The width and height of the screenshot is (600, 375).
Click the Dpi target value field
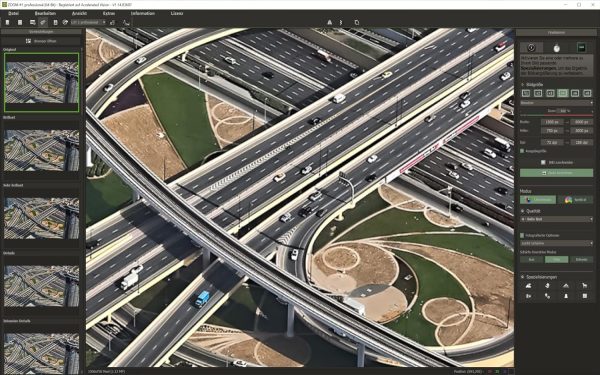(582, 142)
